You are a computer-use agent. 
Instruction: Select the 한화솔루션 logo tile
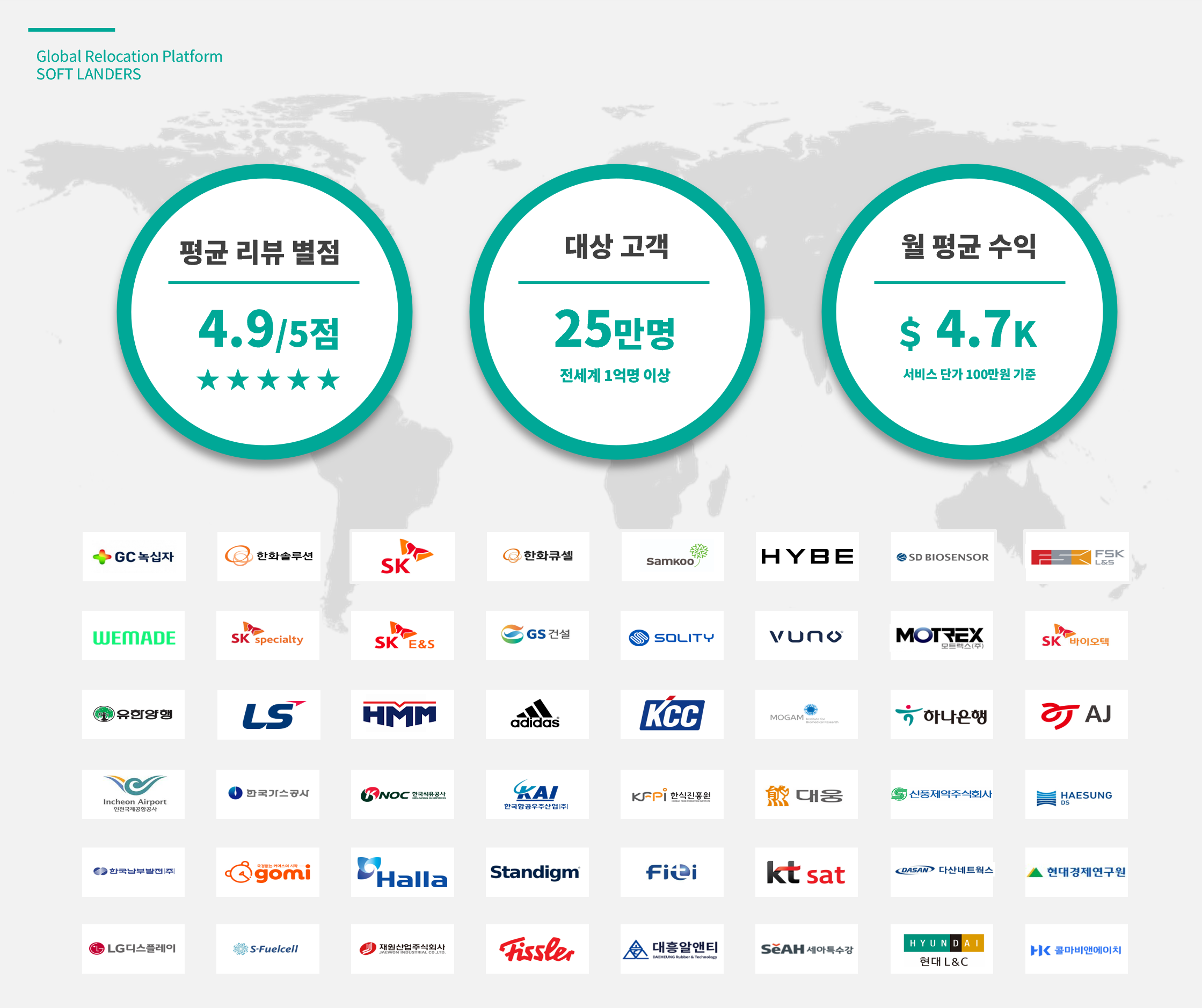pyautogui.click(x=268, y=557)
